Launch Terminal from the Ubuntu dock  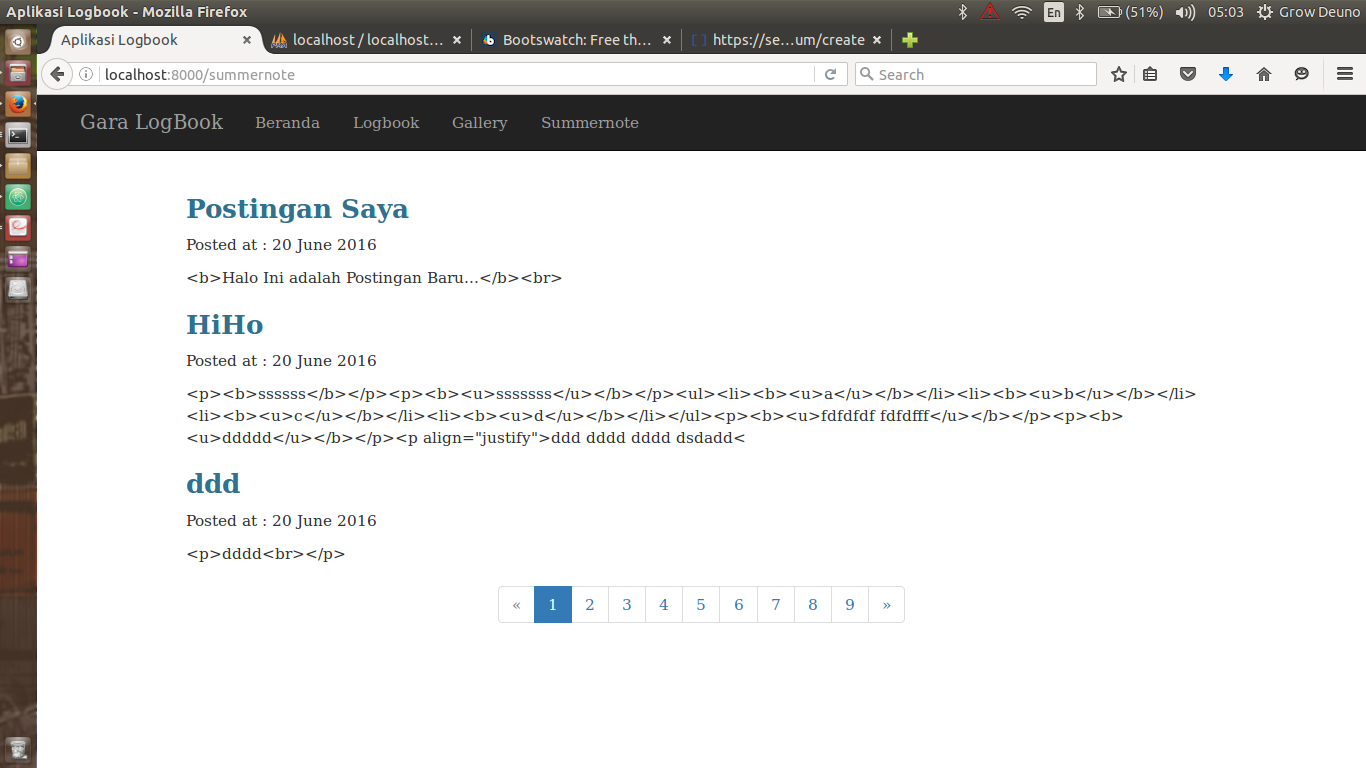click(x=18, y=135)
